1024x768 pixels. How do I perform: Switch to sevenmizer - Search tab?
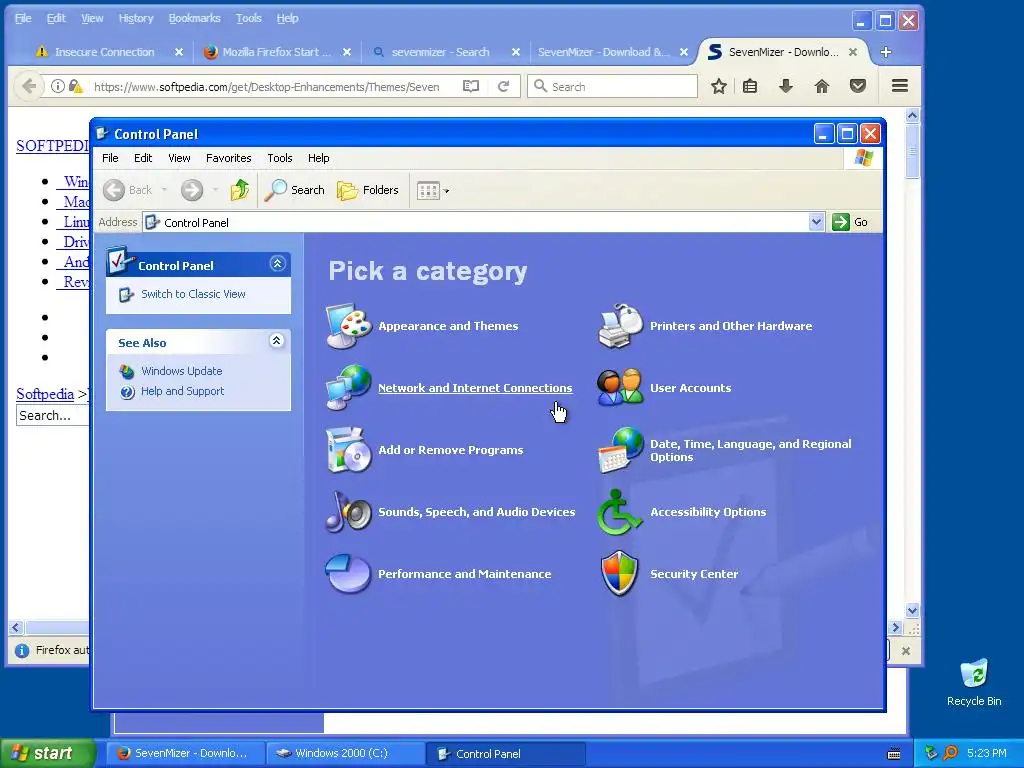pos(440,52)
